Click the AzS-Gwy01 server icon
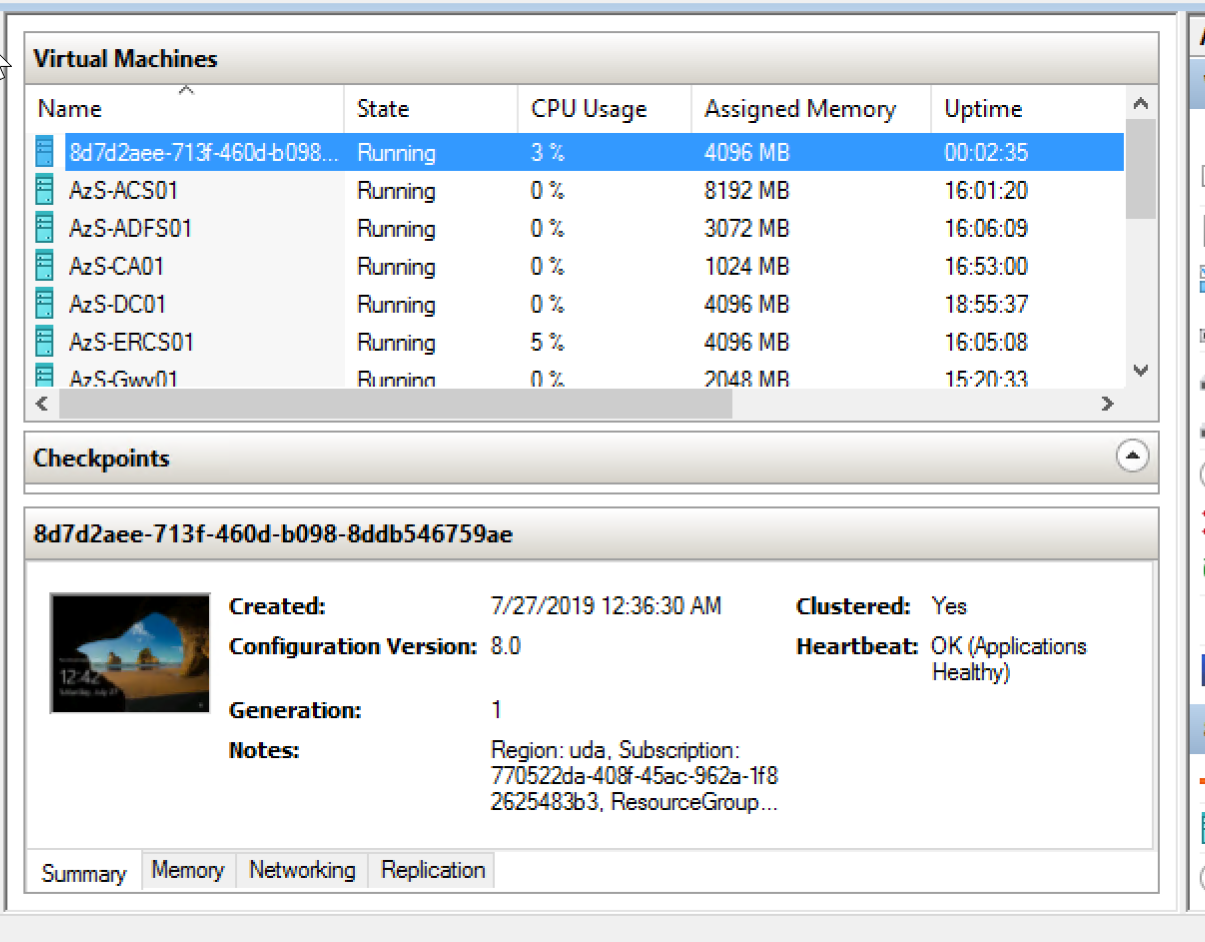The image size is (1205, 942). click(44, 377)
